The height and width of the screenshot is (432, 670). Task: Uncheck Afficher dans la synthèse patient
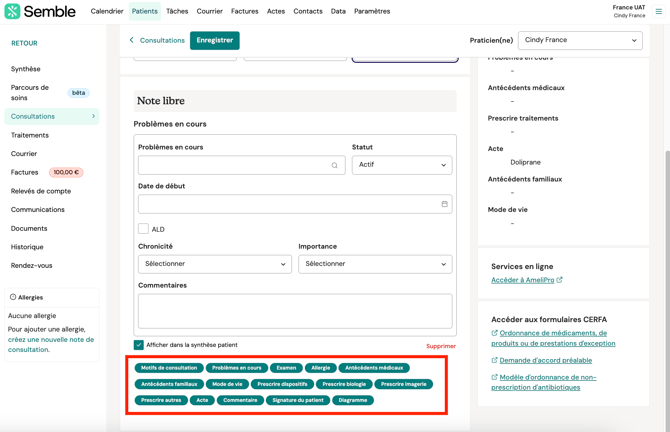point(139,345)
